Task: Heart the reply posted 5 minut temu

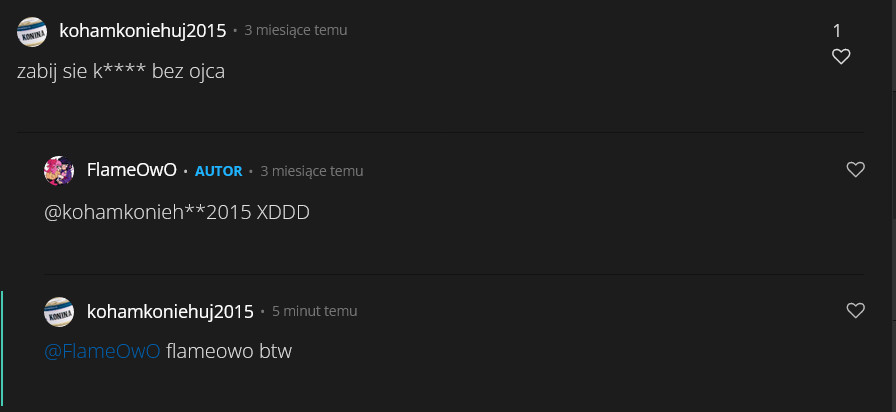Action: (855, 311)
